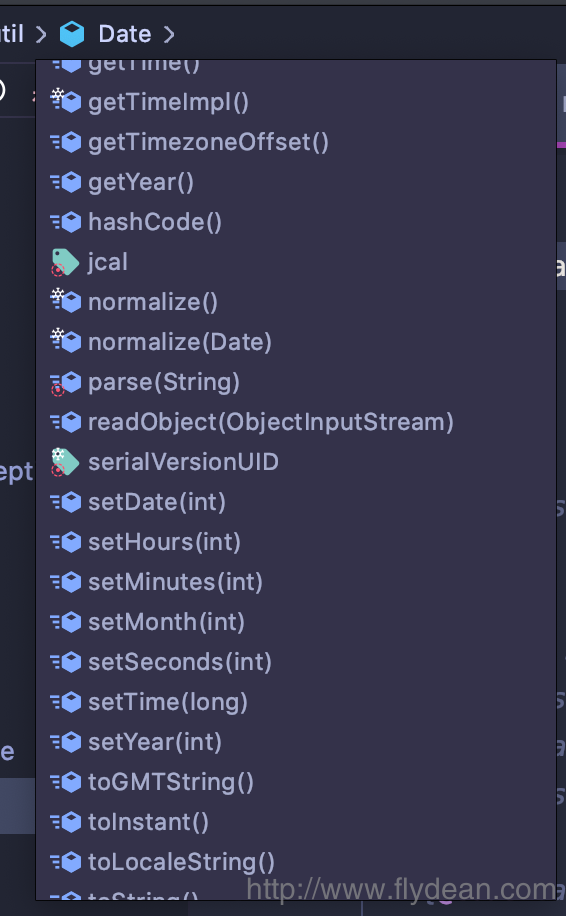Click the method icon next to hashCode()
The image size is (566, 916).
pyautogui.click(x=65, y=222)
